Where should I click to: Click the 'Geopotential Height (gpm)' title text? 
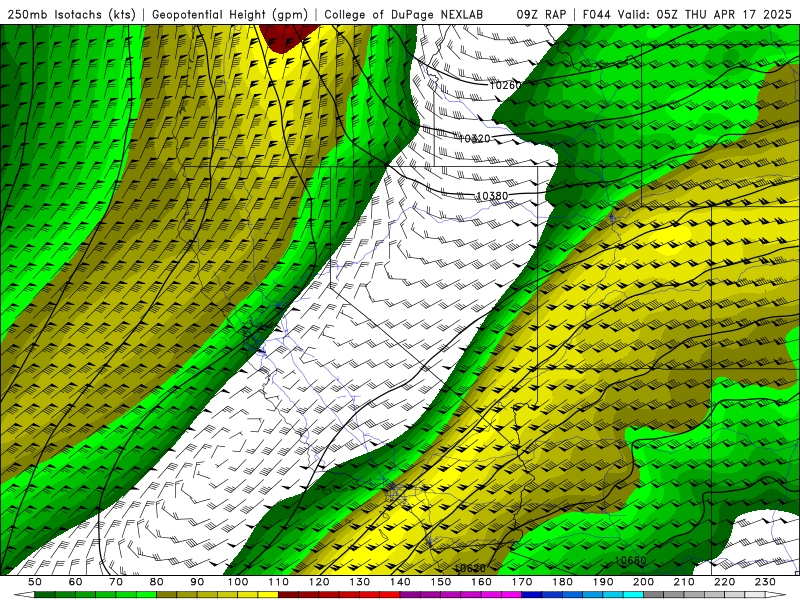point(230,15)
